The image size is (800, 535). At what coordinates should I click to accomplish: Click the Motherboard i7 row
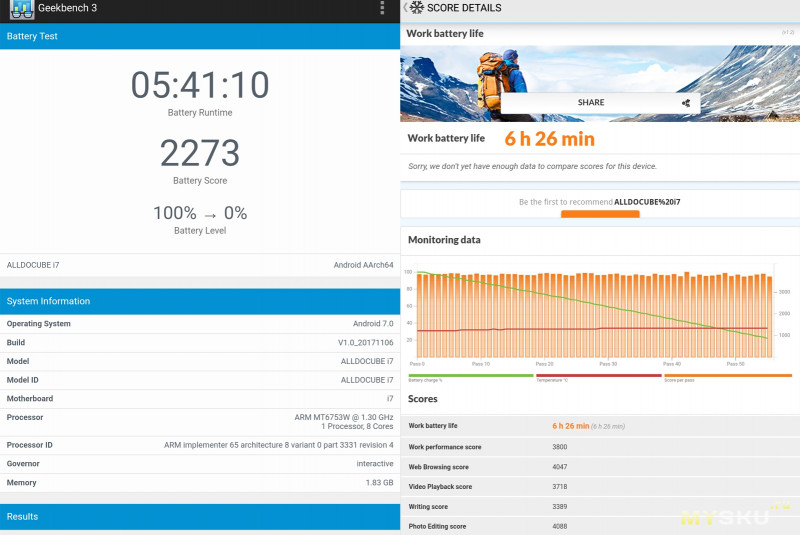200,399
